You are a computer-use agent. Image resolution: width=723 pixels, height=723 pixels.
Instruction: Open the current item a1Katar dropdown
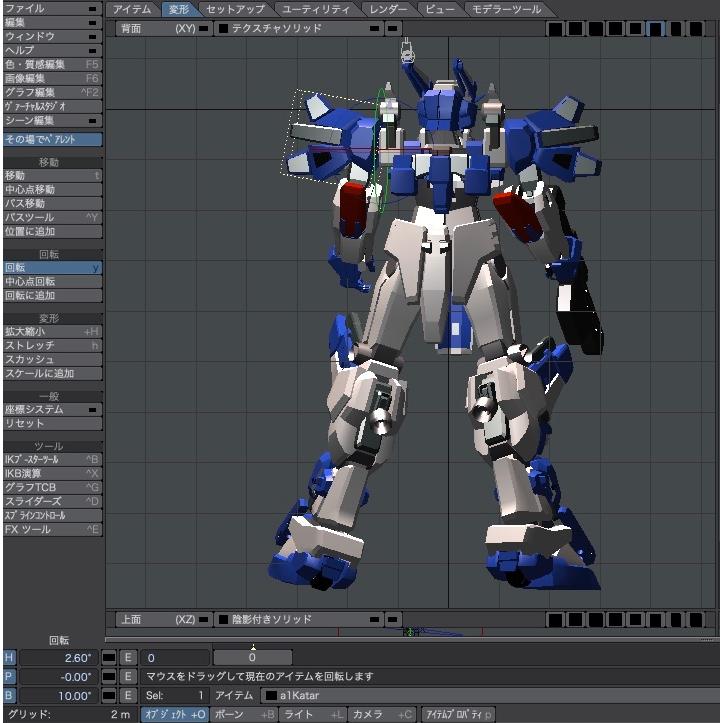pos(490,695)
